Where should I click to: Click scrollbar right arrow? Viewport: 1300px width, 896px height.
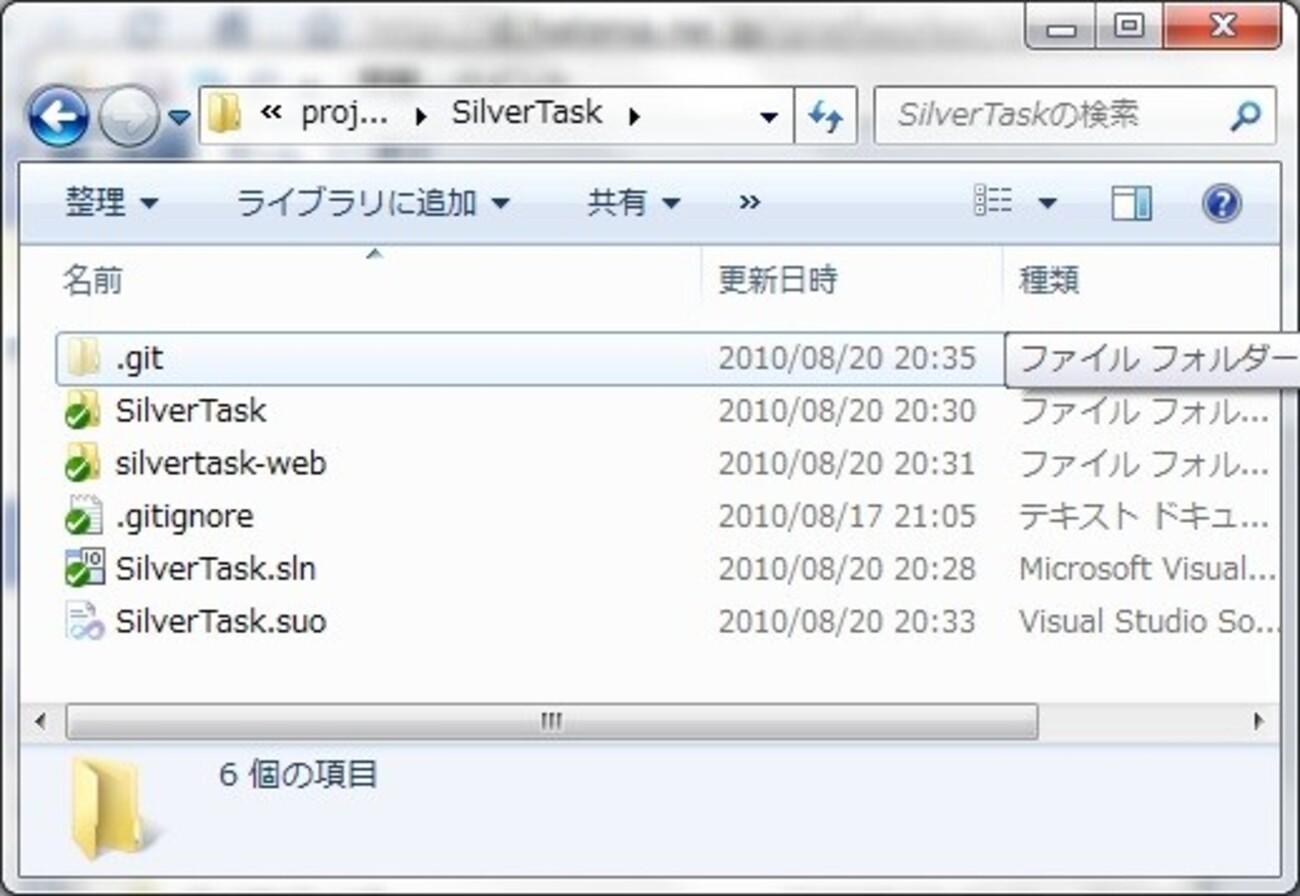pos(1259,721)
